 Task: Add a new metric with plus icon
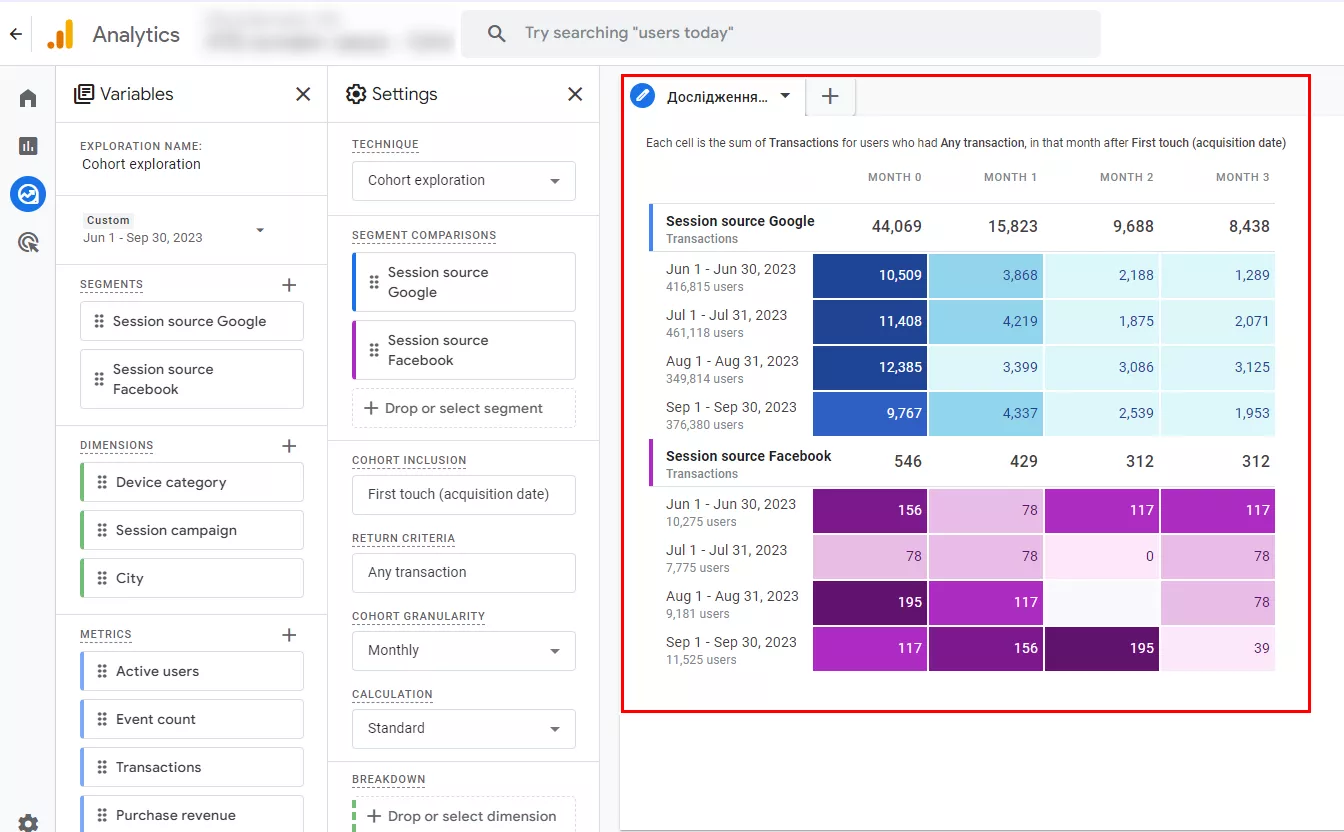coord(289,635)
